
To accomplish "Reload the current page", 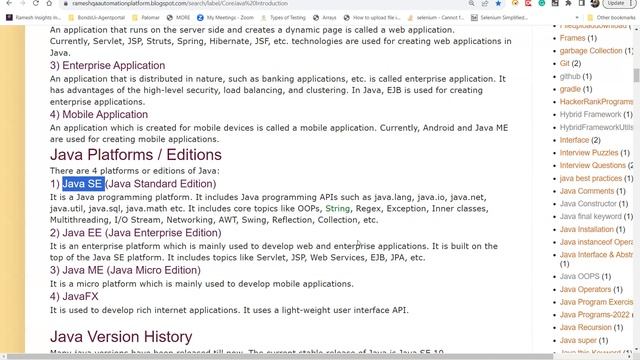I will point(36,3).
